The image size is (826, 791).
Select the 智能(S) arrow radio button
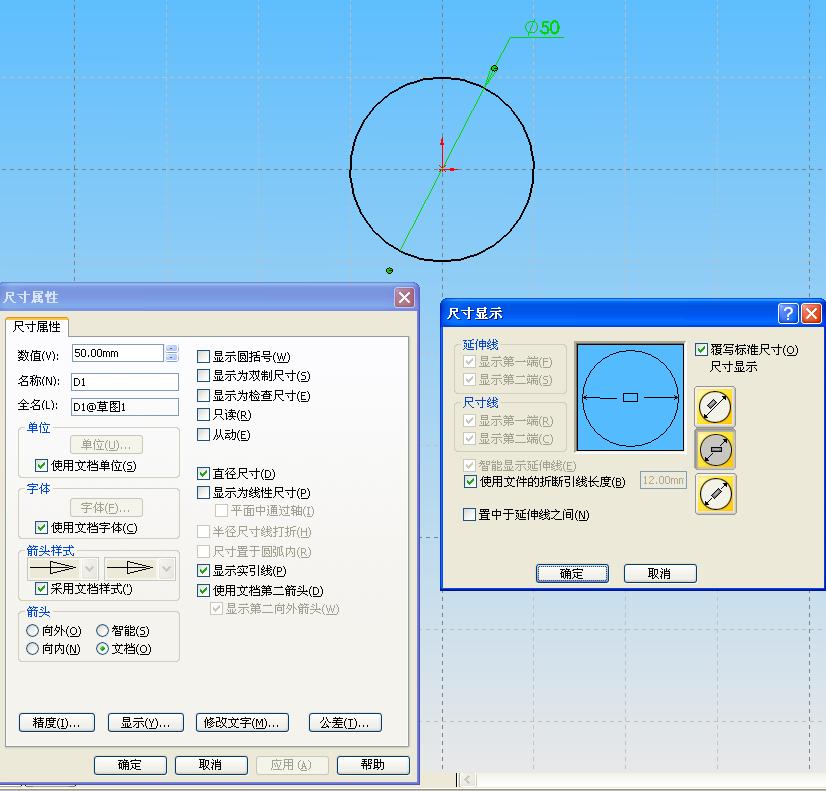coord(102,630)
